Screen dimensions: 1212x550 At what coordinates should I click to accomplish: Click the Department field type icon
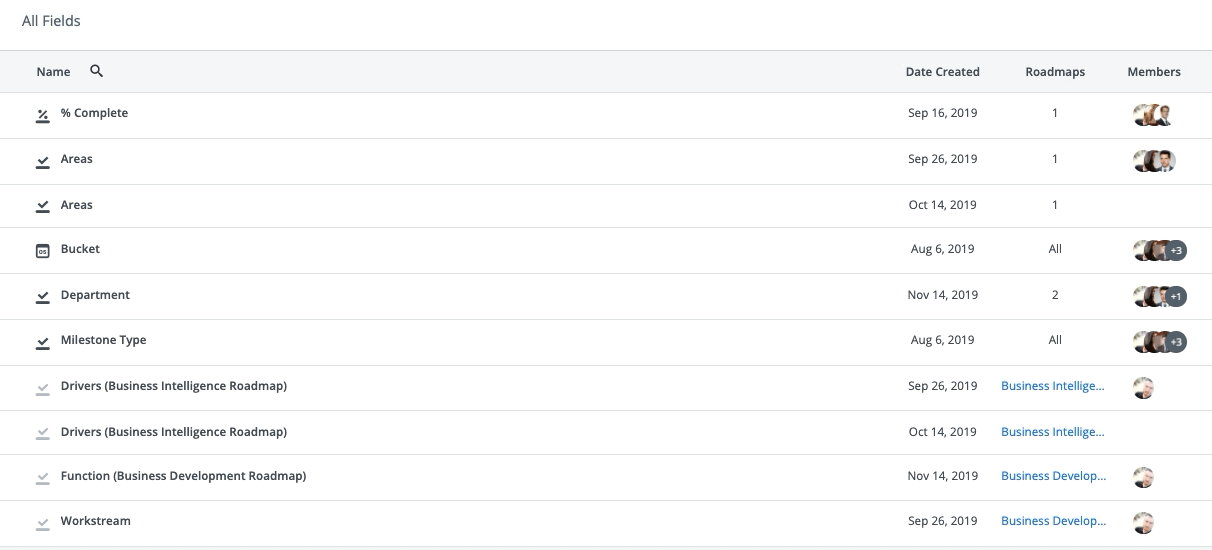point(43,296)
